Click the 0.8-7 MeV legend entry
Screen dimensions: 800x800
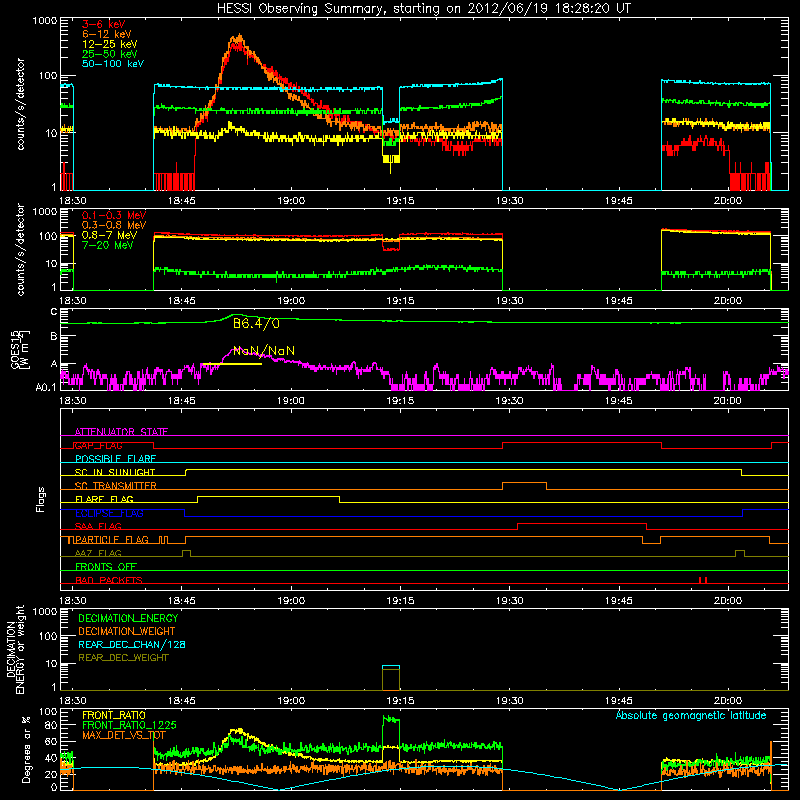110,235
